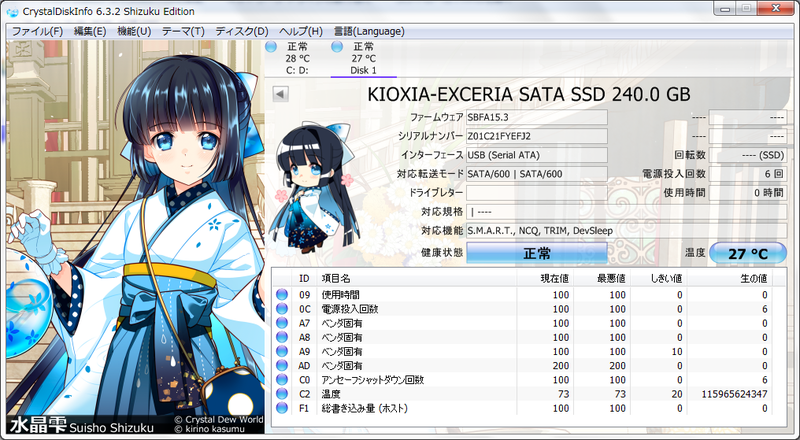Click the しきい値 column header
The image size is (800, 440).
[x=659, y=278]
